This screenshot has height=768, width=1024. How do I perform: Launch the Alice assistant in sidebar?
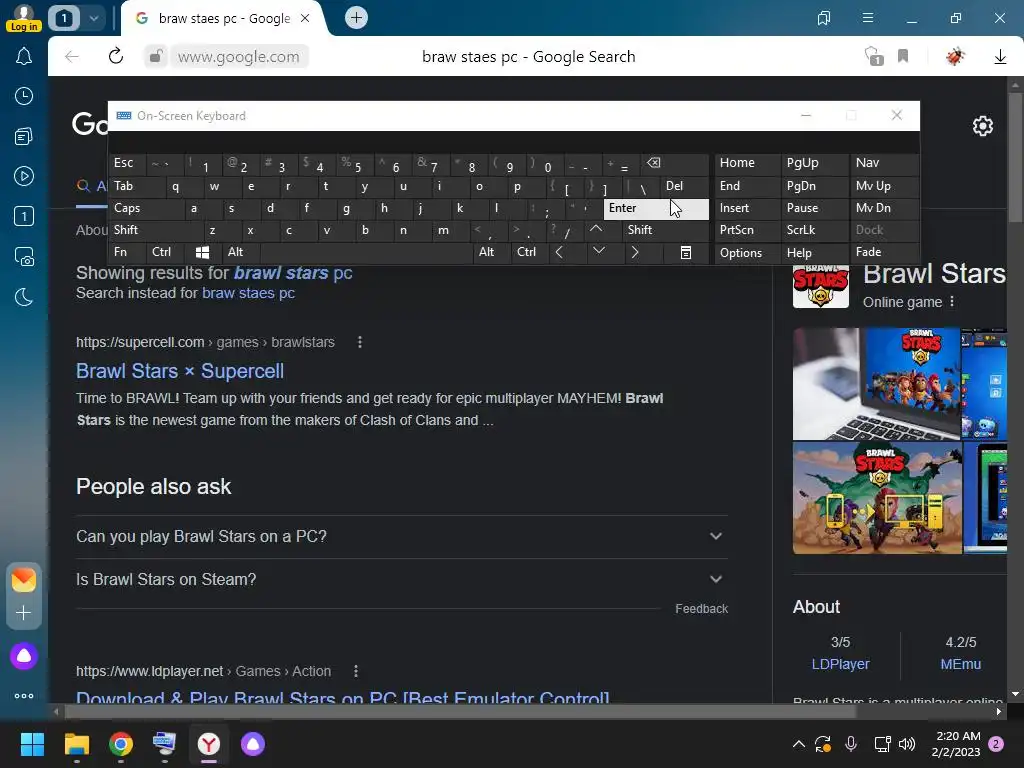tap(24, 656)
